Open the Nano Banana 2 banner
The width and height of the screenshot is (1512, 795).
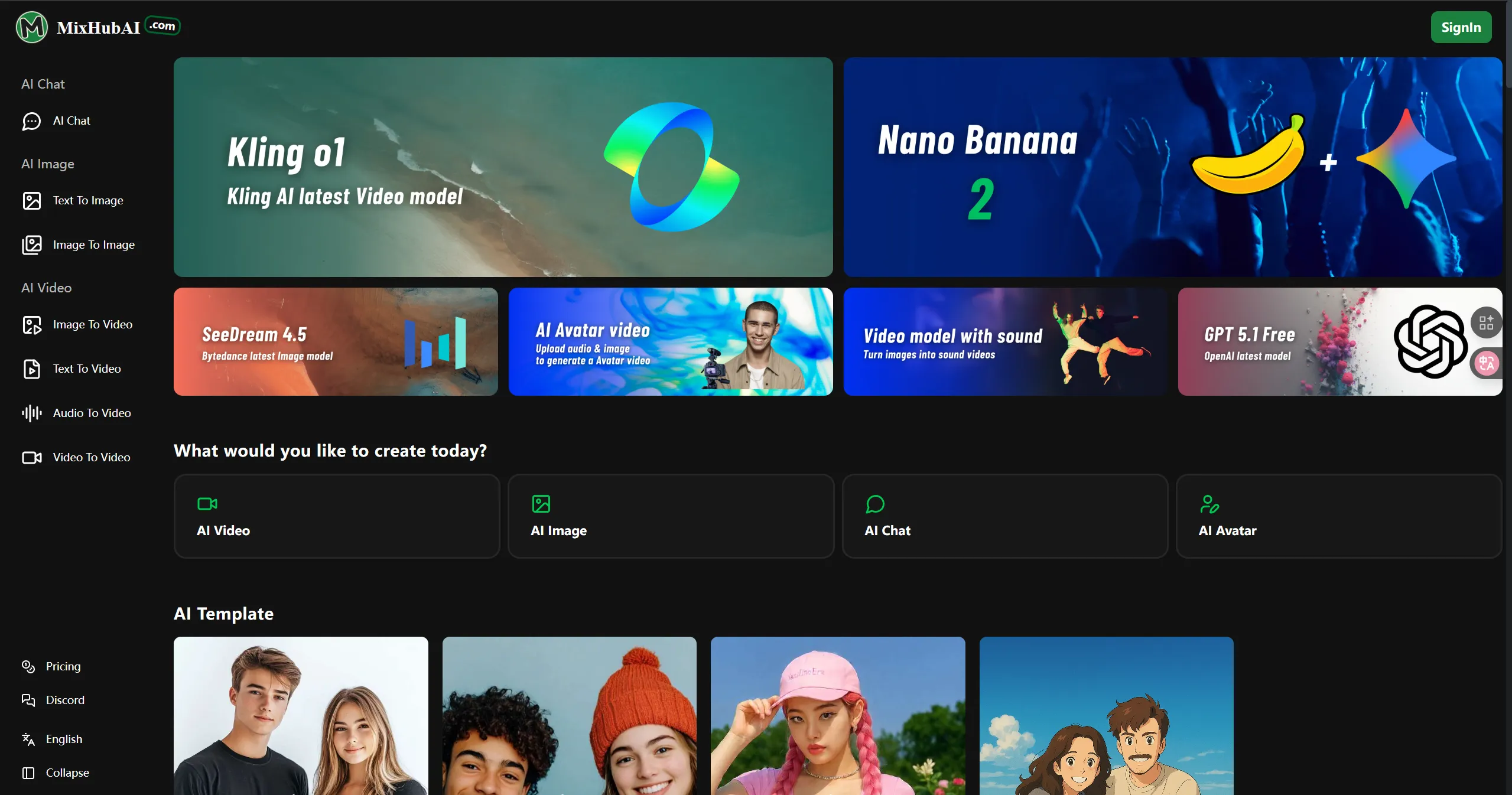pos(1172,167)
